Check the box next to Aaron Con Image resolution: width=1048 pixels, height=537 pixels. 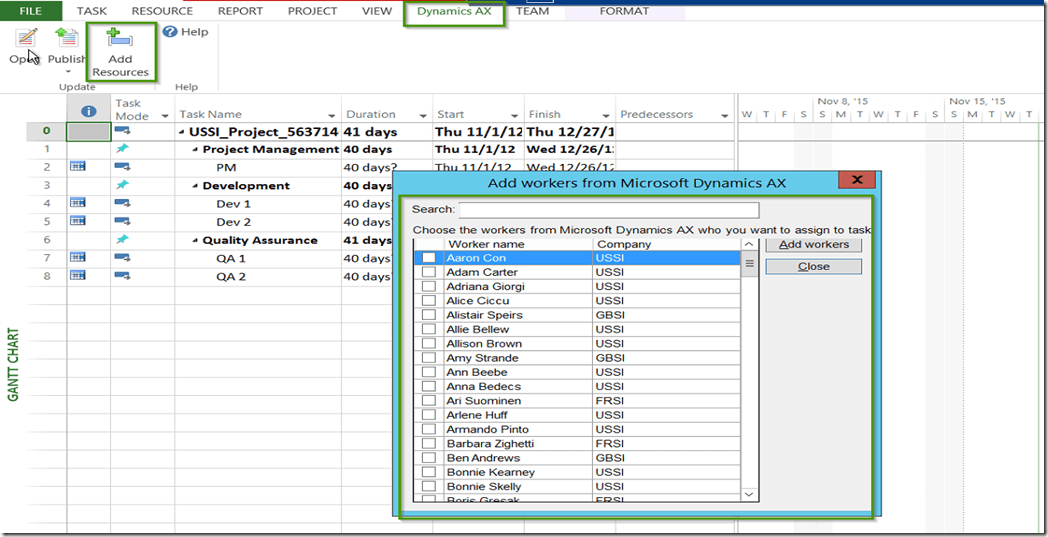point(429,258)
